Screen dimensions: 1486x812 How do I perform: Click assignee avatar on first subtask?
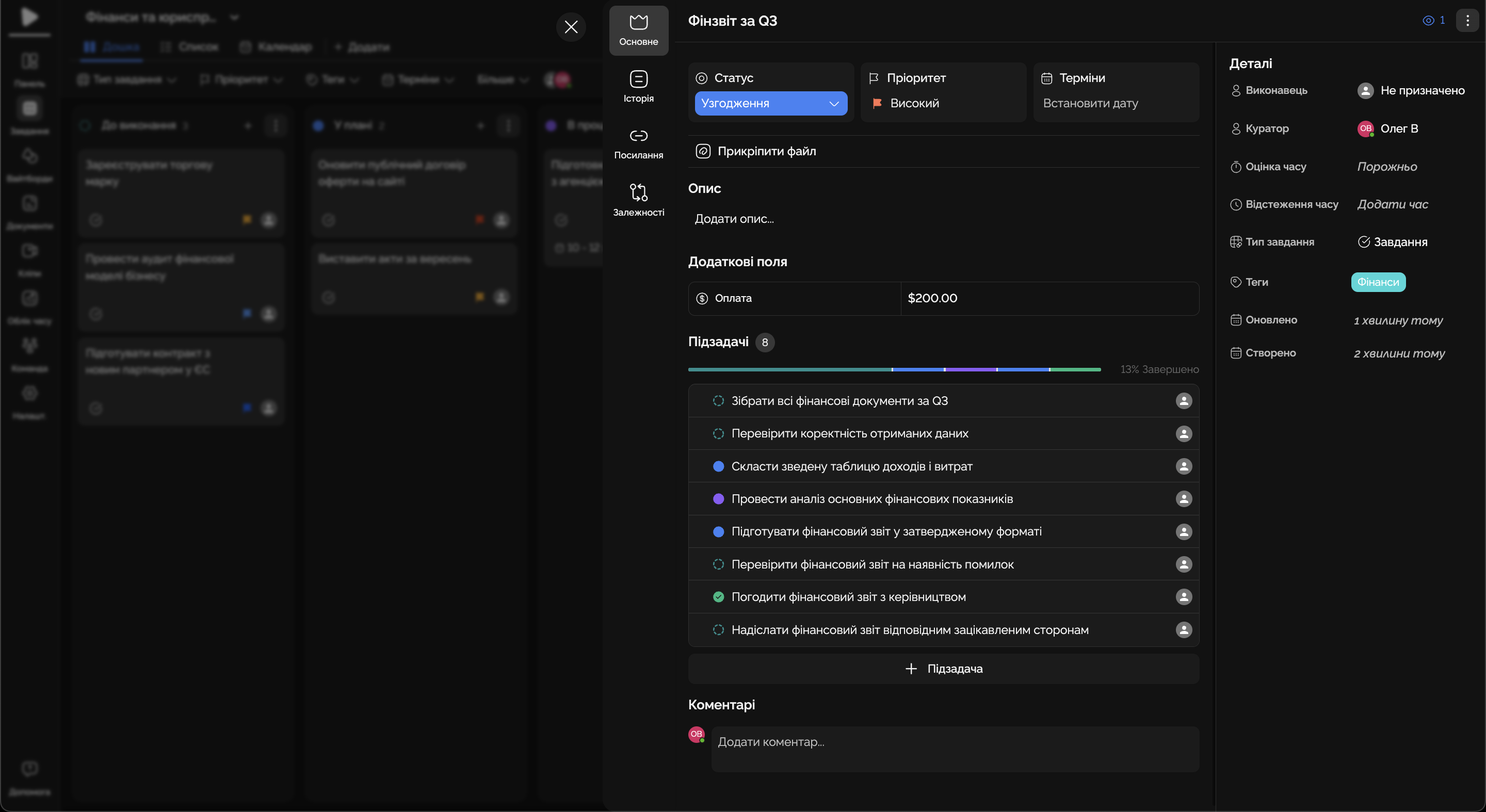point(1183,401)
